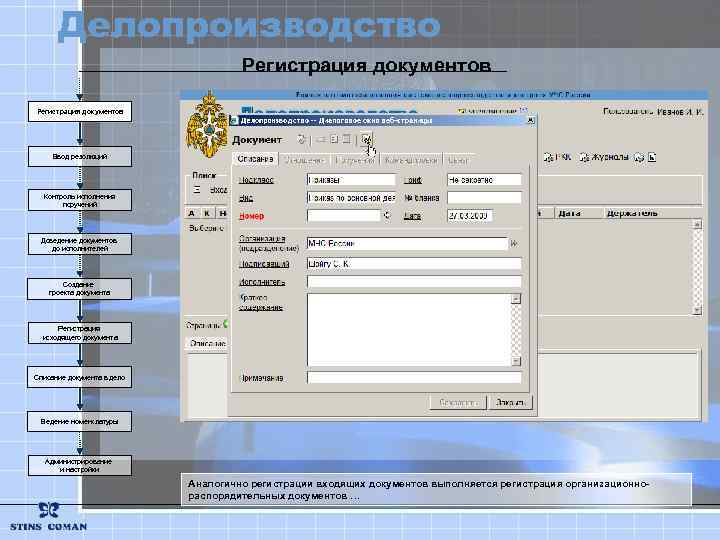
Task: Click the Создание проекта документа step box
Action: [x=80, y=288]
